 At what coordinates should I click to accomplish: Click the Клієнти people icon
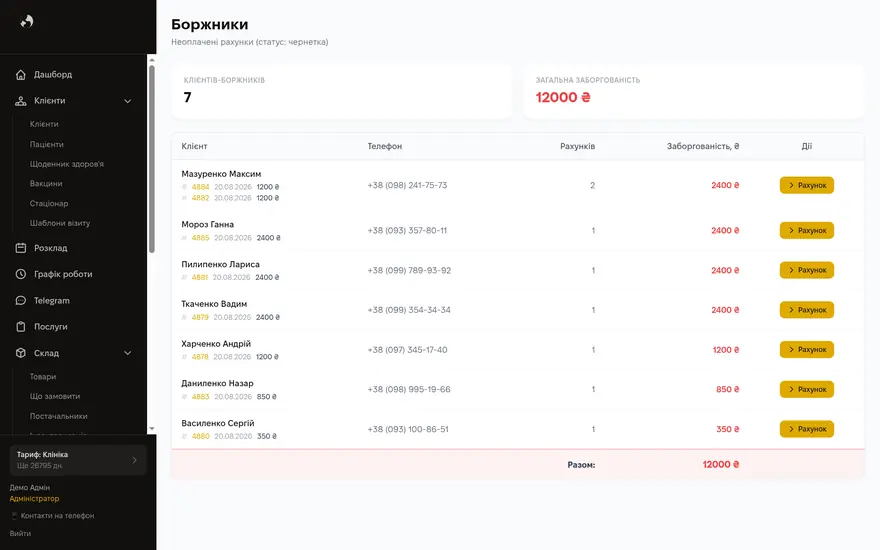[21, 101]
